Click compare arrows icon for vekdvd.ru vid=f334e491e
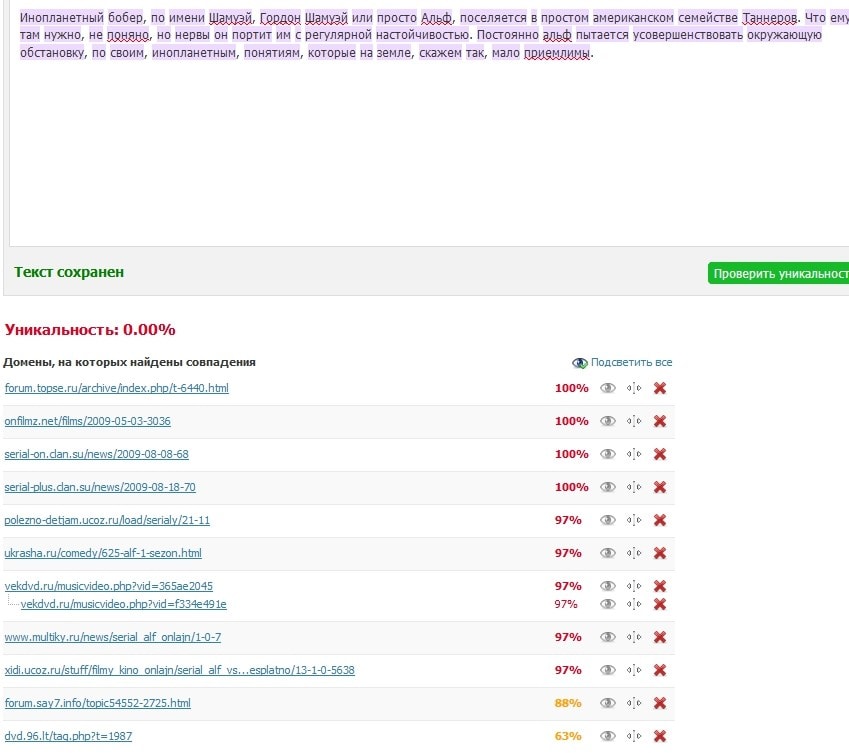 (634, 604)
